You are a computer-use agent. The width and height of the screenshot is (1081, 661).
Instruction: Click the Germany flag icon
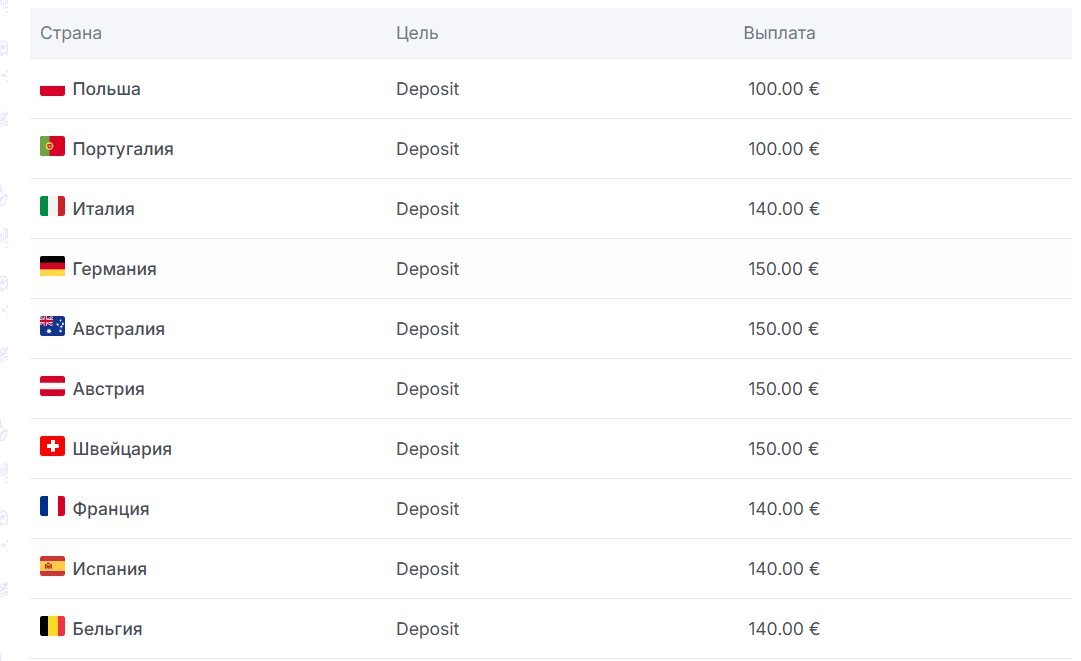click(52, 267)
